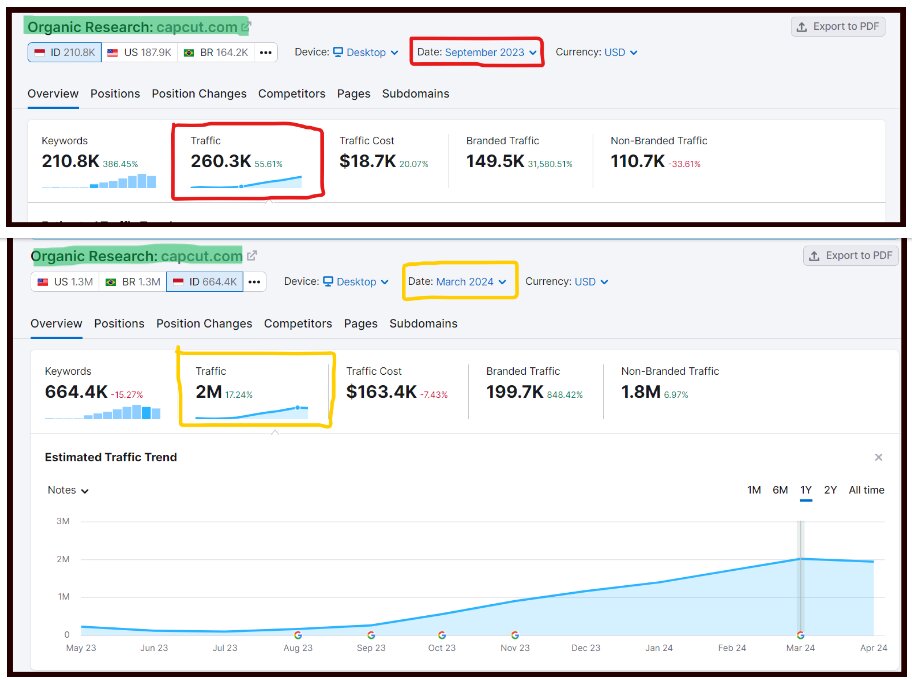This screenshot has height=680, width=912.
Task: Set chart range to 1M
Action: 754,490
